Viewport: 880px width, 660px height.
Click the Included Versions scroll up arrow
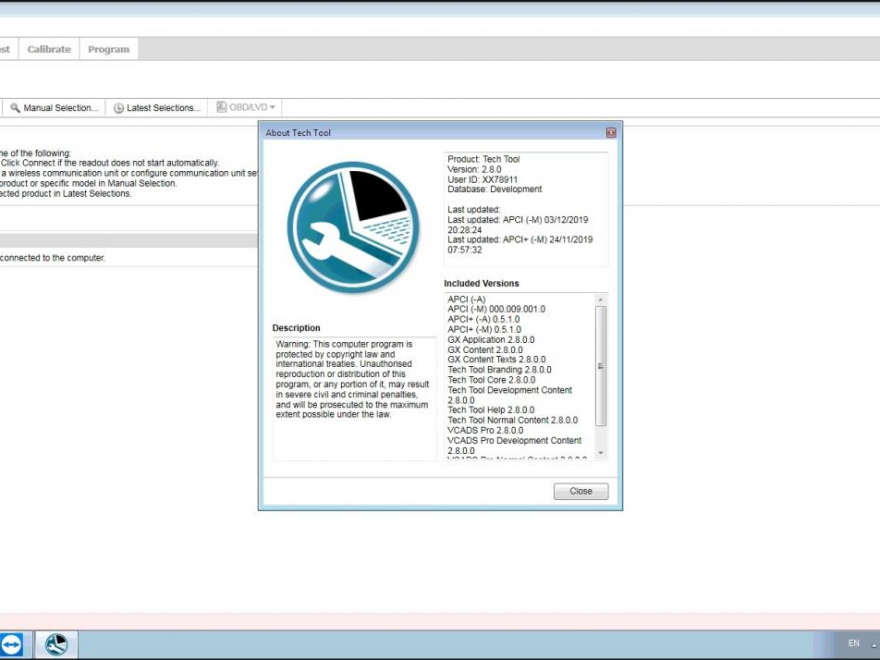coord(601,300)
